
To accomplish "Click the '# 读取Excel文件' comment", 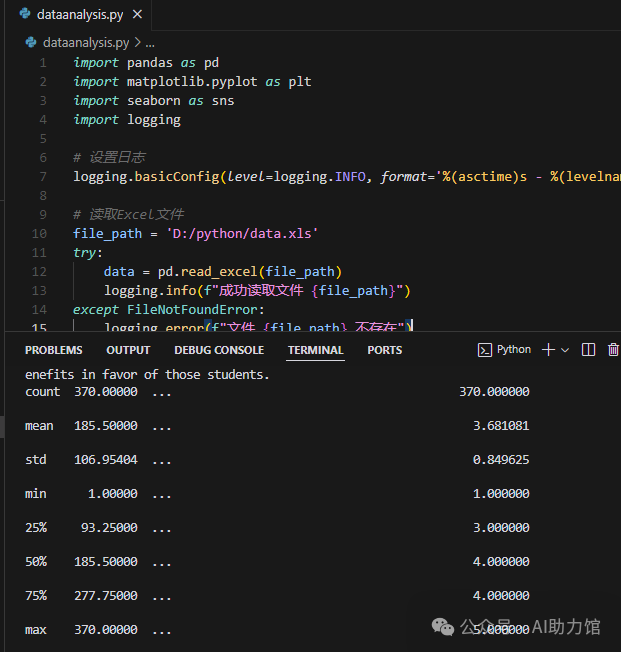I will click(129, 215).
